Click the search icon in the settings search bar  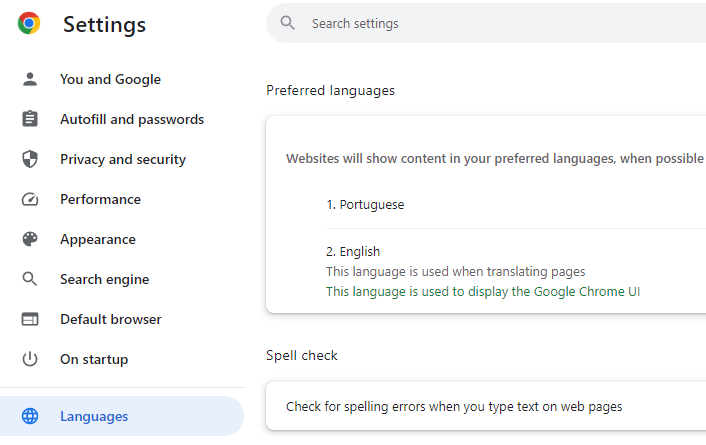click(287, 23)
